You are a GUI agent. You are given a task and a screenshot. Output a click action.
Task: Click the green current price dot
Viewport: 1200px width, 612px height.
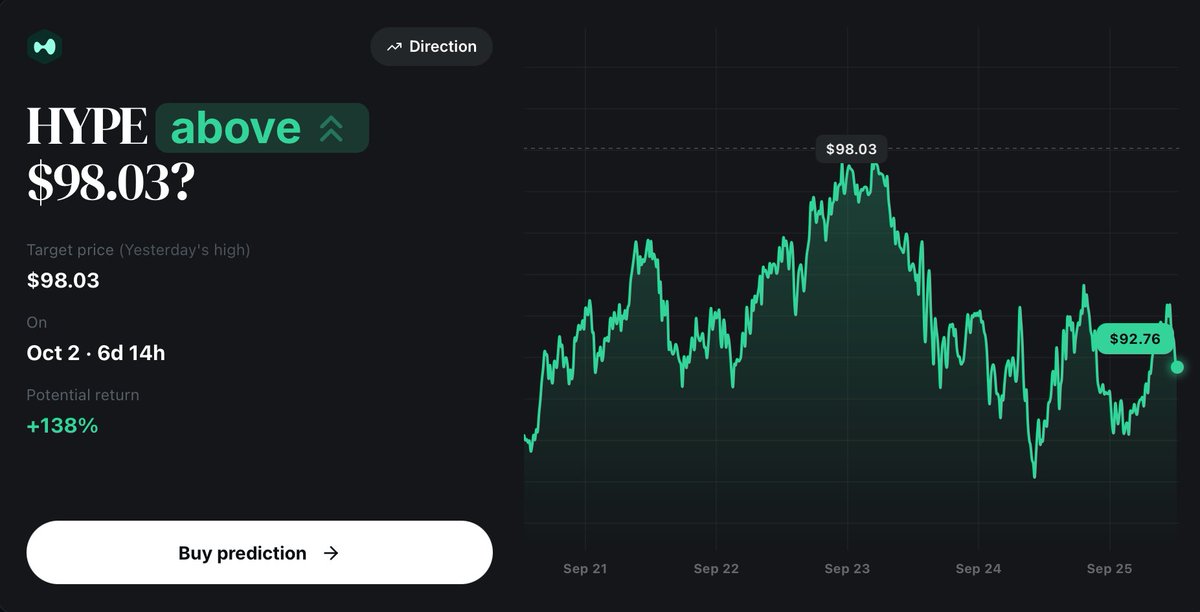(x=1177, y=367)
